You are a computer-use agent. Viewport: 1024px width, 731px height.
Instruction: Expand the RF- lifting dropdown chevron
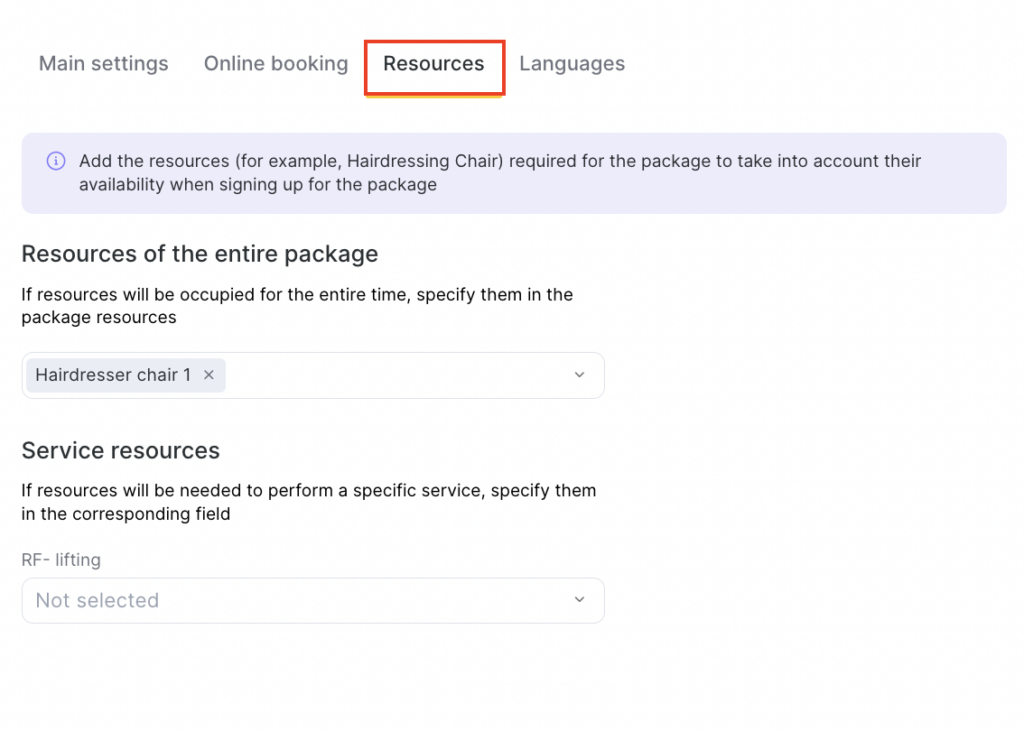click(579, 600)
